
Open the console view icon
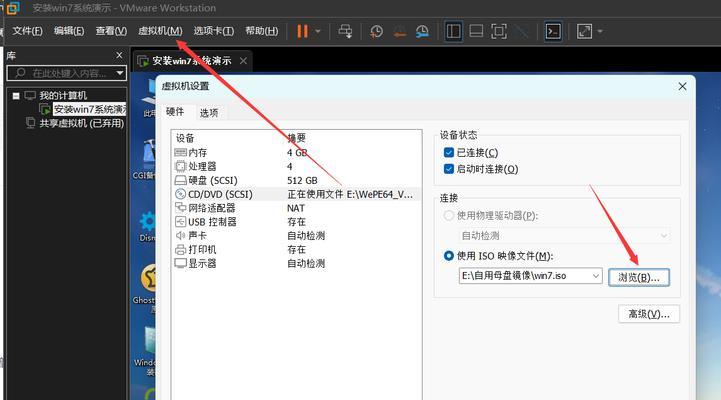tap(553, 31)
